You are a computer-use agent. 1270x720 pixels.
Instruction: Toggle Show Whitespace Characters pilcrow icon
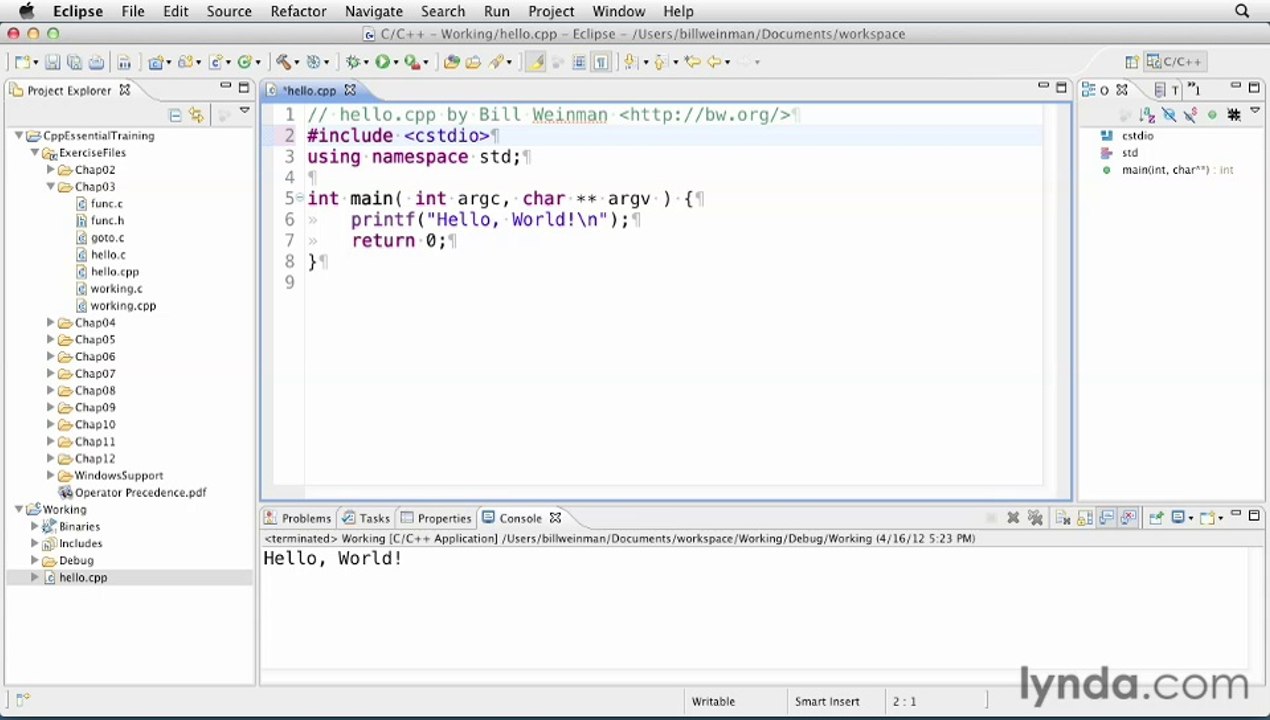[x=601, y=62]
